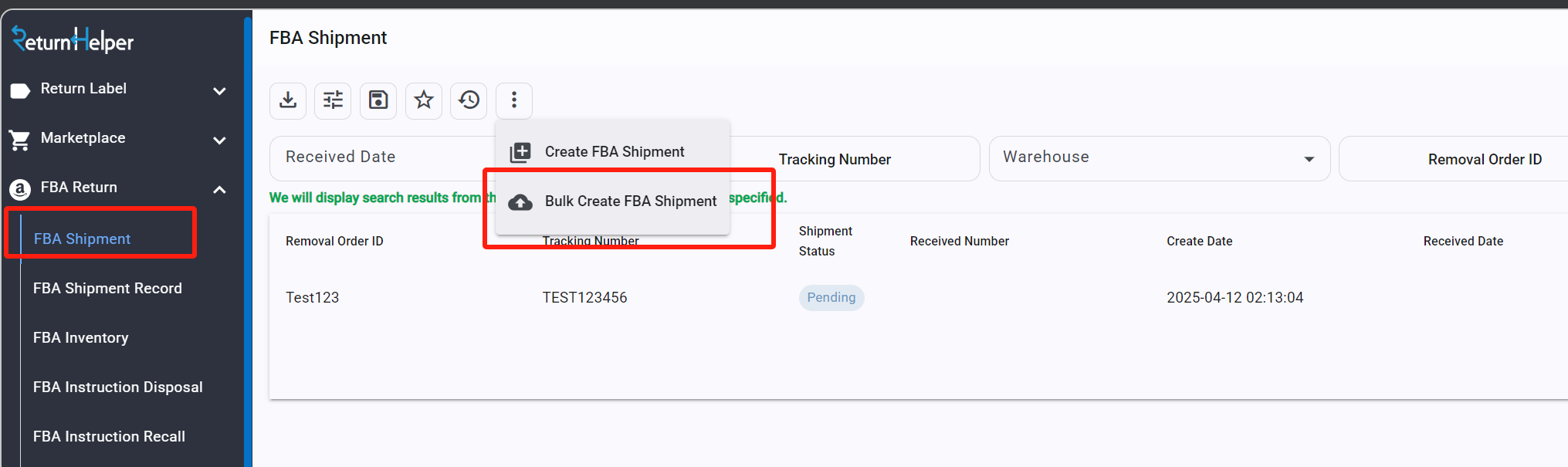Click the Received Date filter field
1568x467 pixels.
coord(382,158)
